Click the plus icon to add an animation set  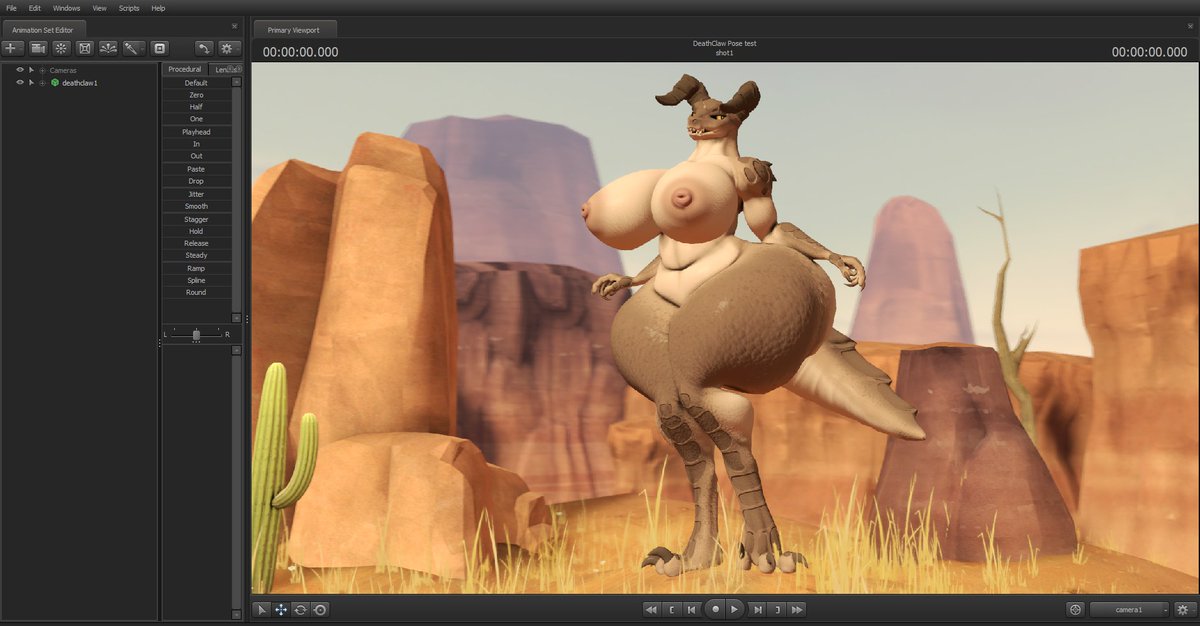[12, 48]
